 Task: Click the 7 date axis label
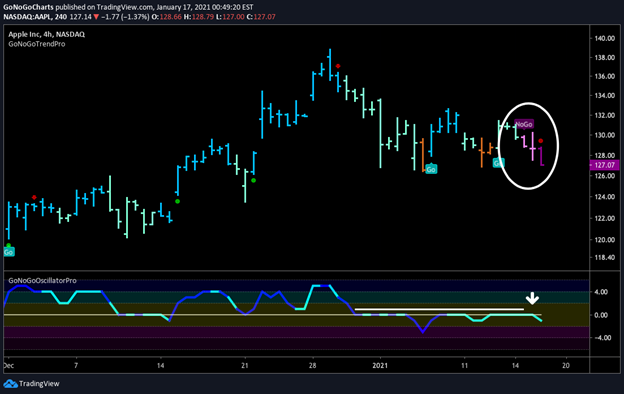pyautogui.click(x=76, y=365)
